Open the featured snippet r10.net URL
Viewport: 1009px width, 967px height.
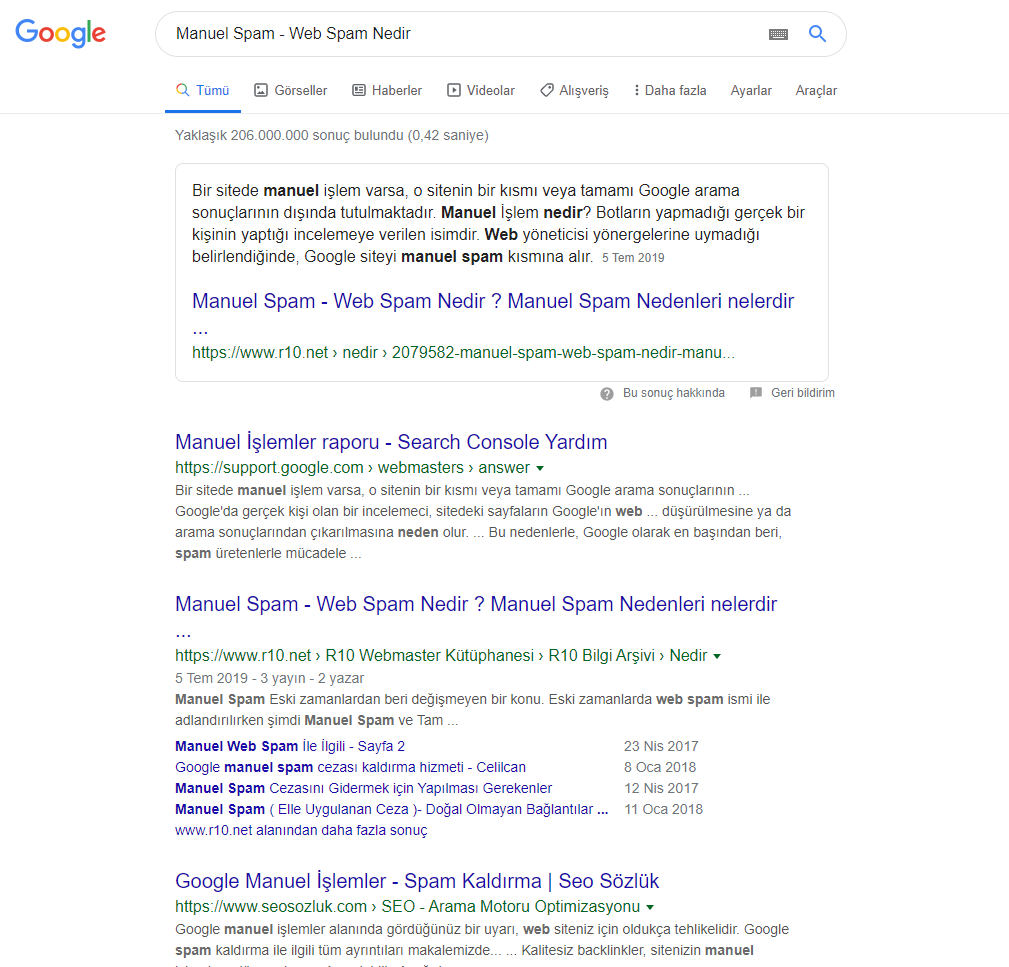click(x=463, y=353)
